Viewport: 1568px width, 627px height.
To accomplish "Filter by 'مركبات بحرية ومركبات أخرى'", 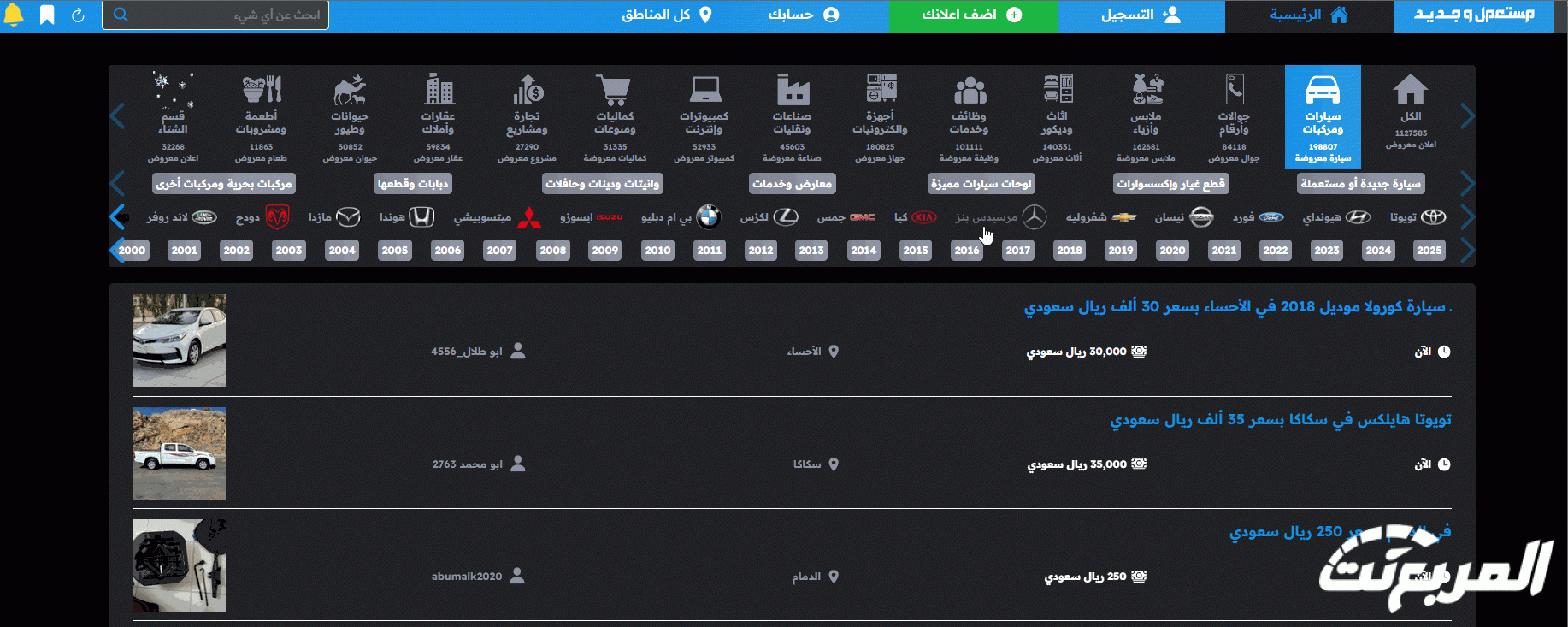I will click(x=224, y=183).
